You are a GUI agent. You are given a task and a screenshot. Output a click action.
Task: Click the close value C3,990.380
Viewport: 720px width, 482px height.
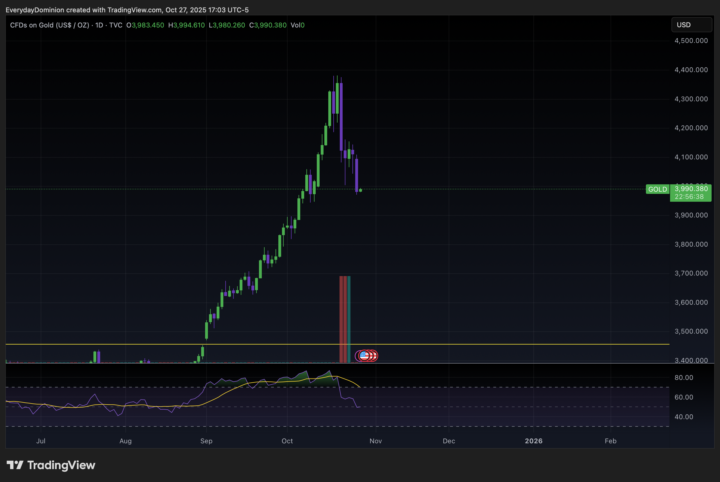pyautogui.click(x=268, y=25)
